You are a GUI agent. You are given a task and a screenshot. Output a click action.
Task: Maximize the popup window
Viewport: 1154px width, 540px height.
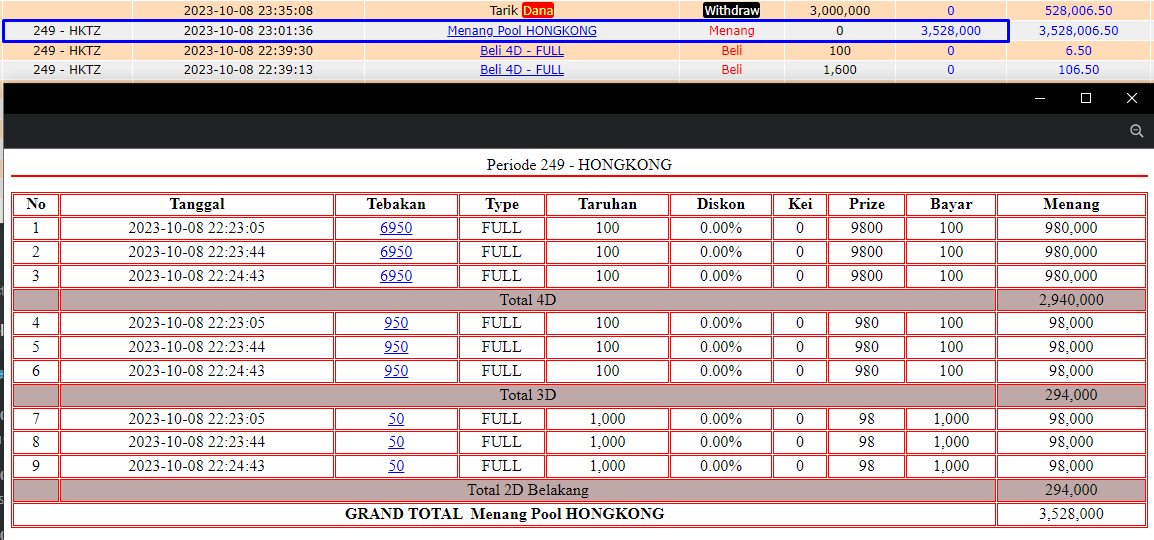click(x=1086, y=99)
